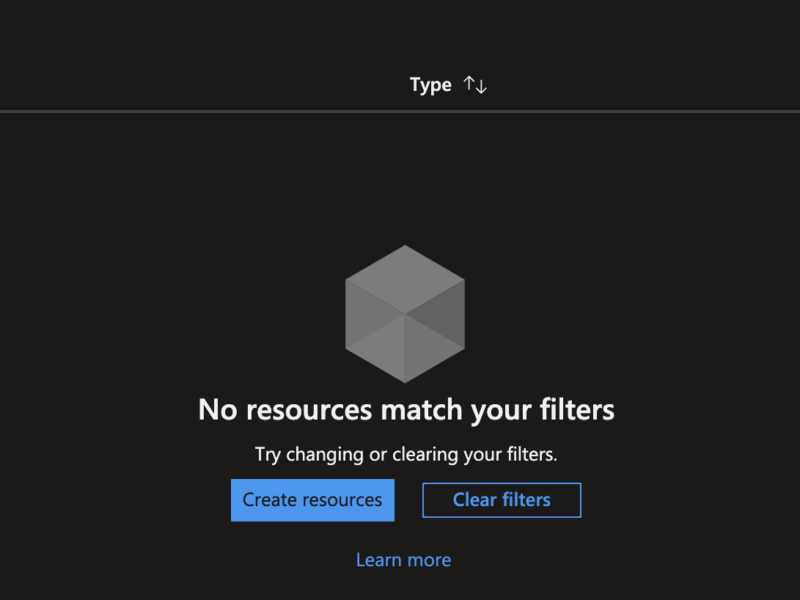The height and width of the screenshot is (600, 800).
Task: Open sorting options via the Type header arrows
Action: (x=475, y=85)
